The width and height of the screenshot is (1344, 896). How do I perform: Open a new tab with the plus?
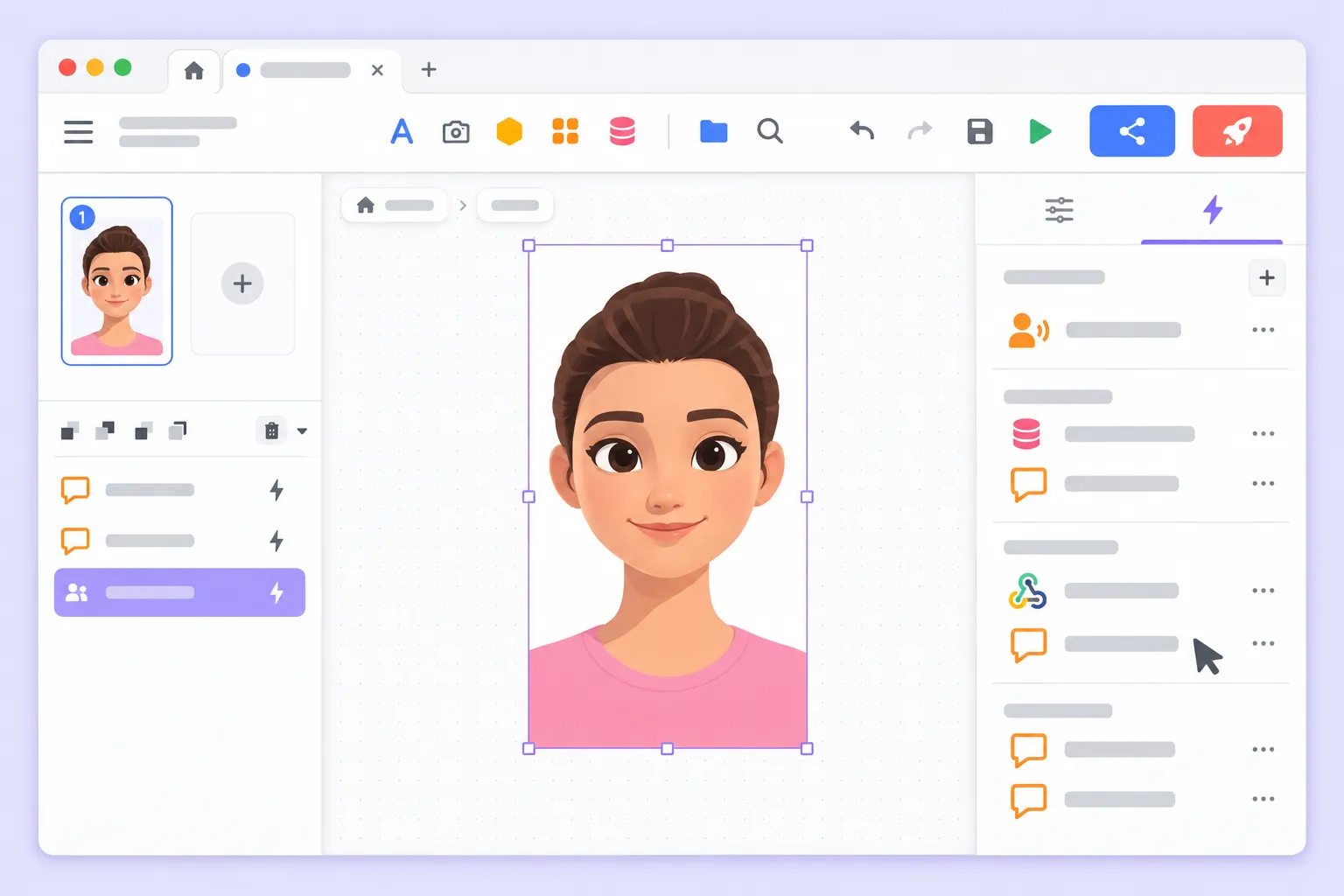pos(429,70)
